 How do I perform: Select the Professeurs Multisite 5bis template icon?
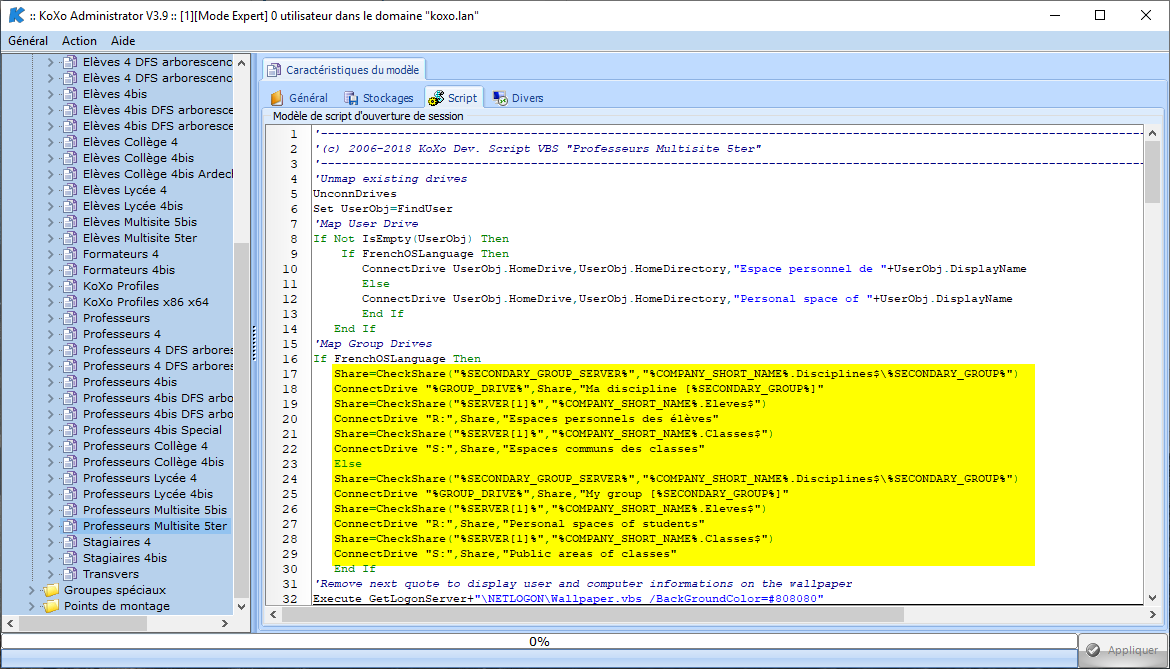(70, 510)
